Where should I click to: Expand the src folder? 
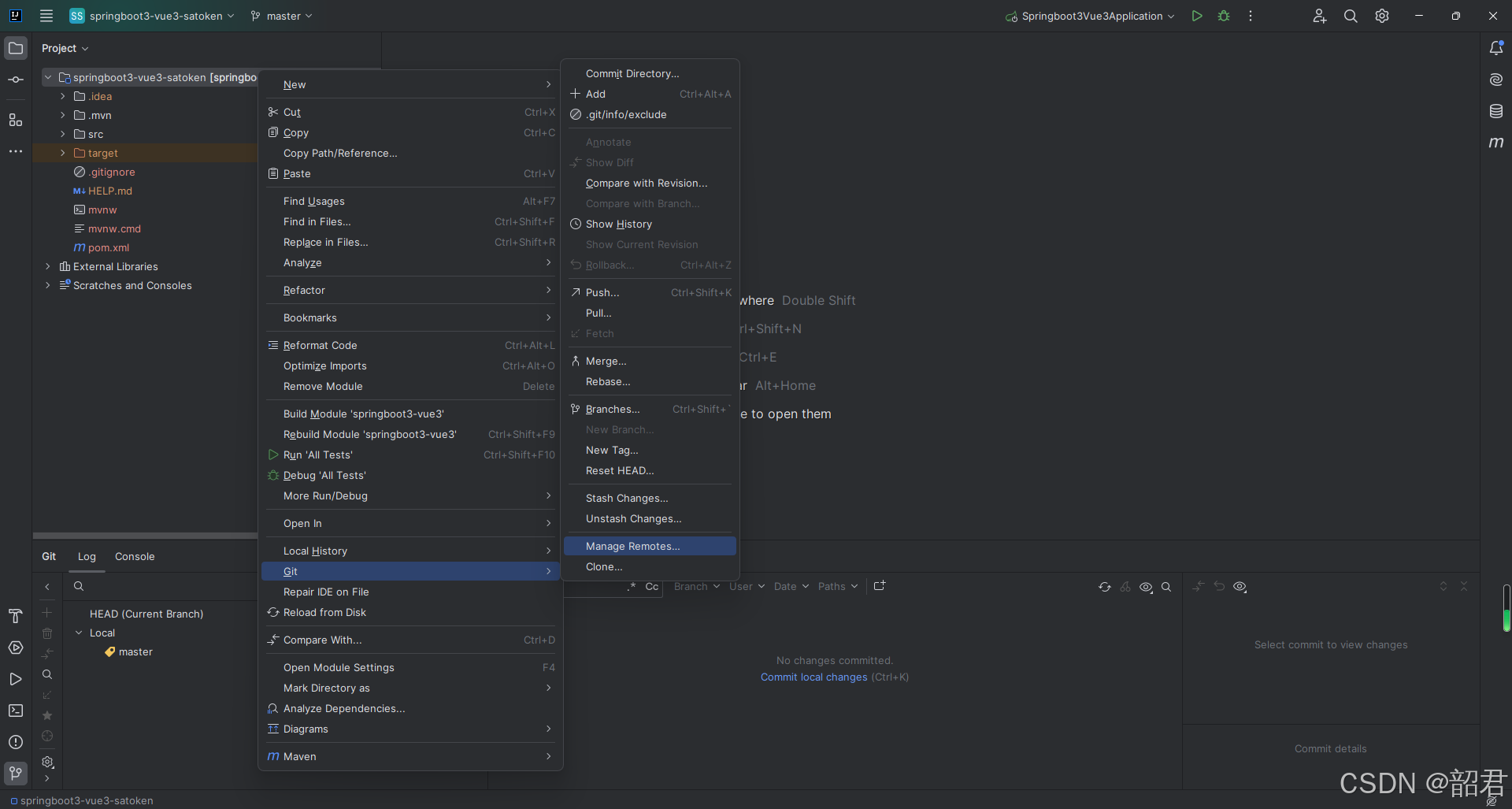63,134
